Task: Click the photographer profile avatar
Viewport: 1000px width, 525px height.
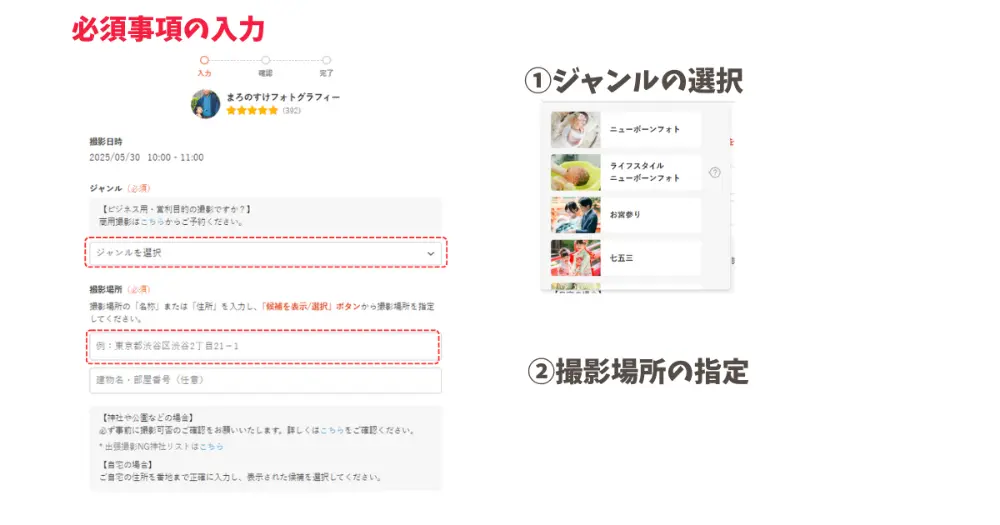Action: pos(205,103)
